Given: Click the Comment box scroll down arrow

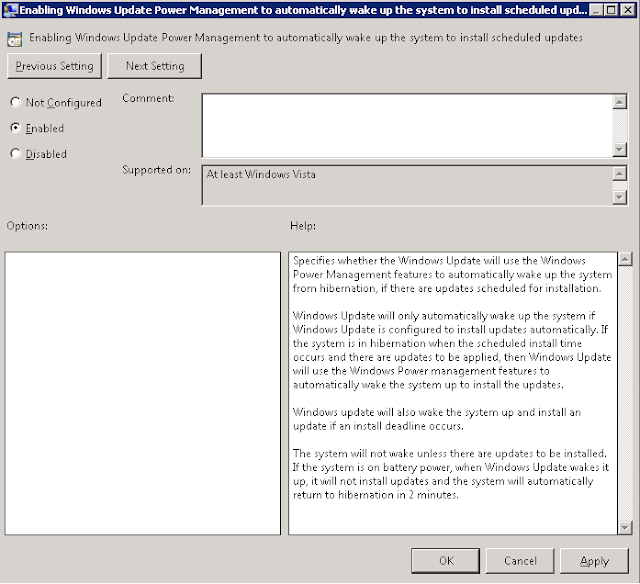Looking at the screenshot, I should [620, 149].
